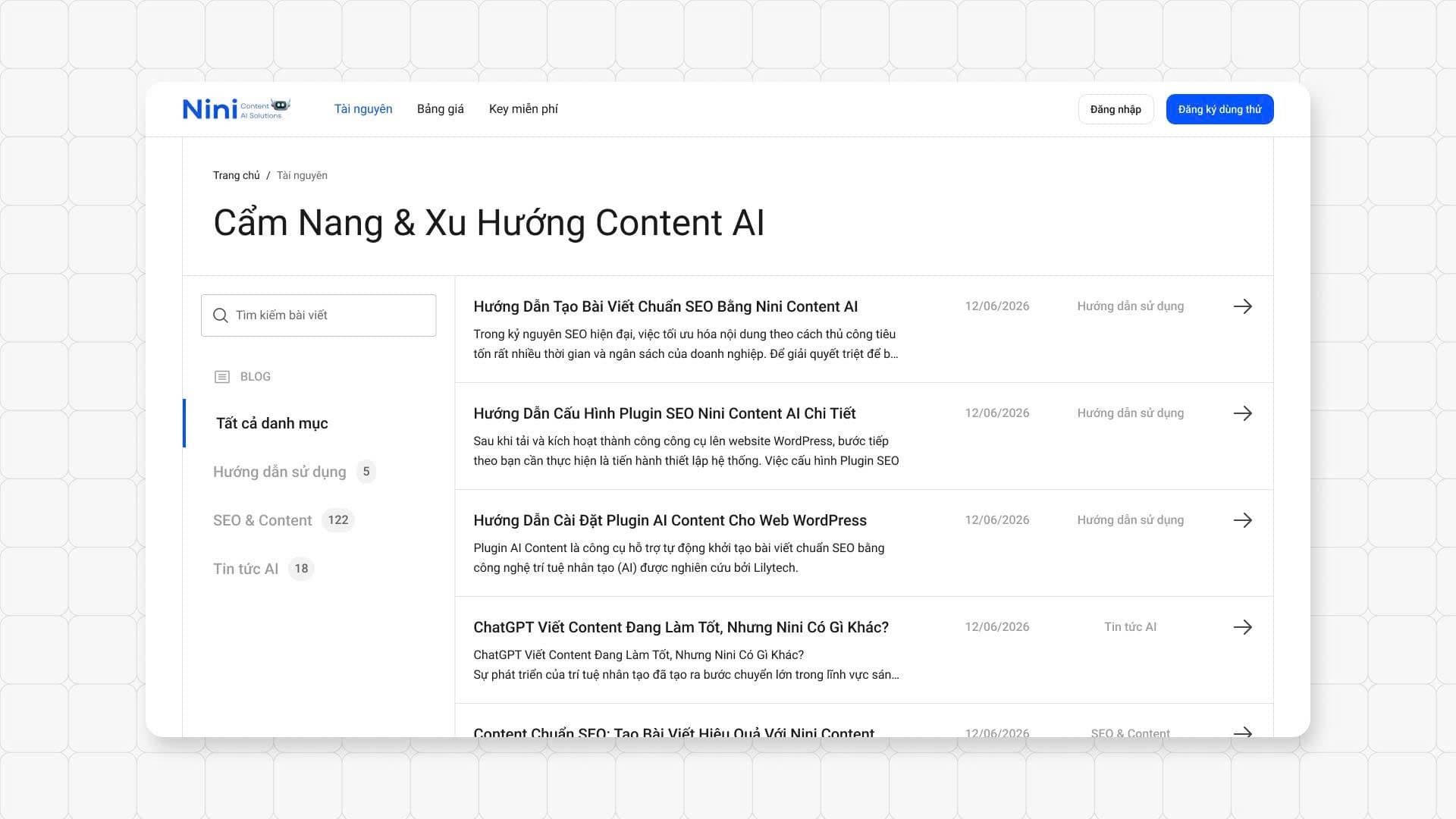Go to Trang chủ breadcrumb
The width and height of the screenshot is (1456, 819).
pos(236,175)
